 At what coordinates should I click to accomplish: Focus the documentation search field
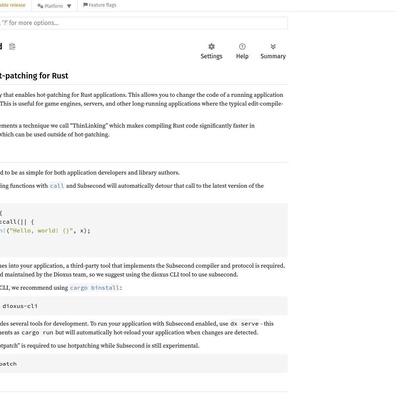point(144,23)
